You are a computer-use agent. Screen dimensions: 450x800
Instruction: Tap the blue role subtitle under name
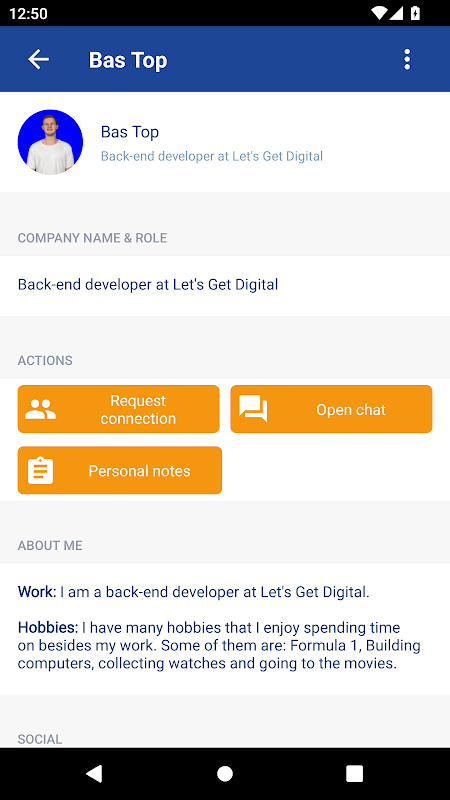[x=212, y=156]
